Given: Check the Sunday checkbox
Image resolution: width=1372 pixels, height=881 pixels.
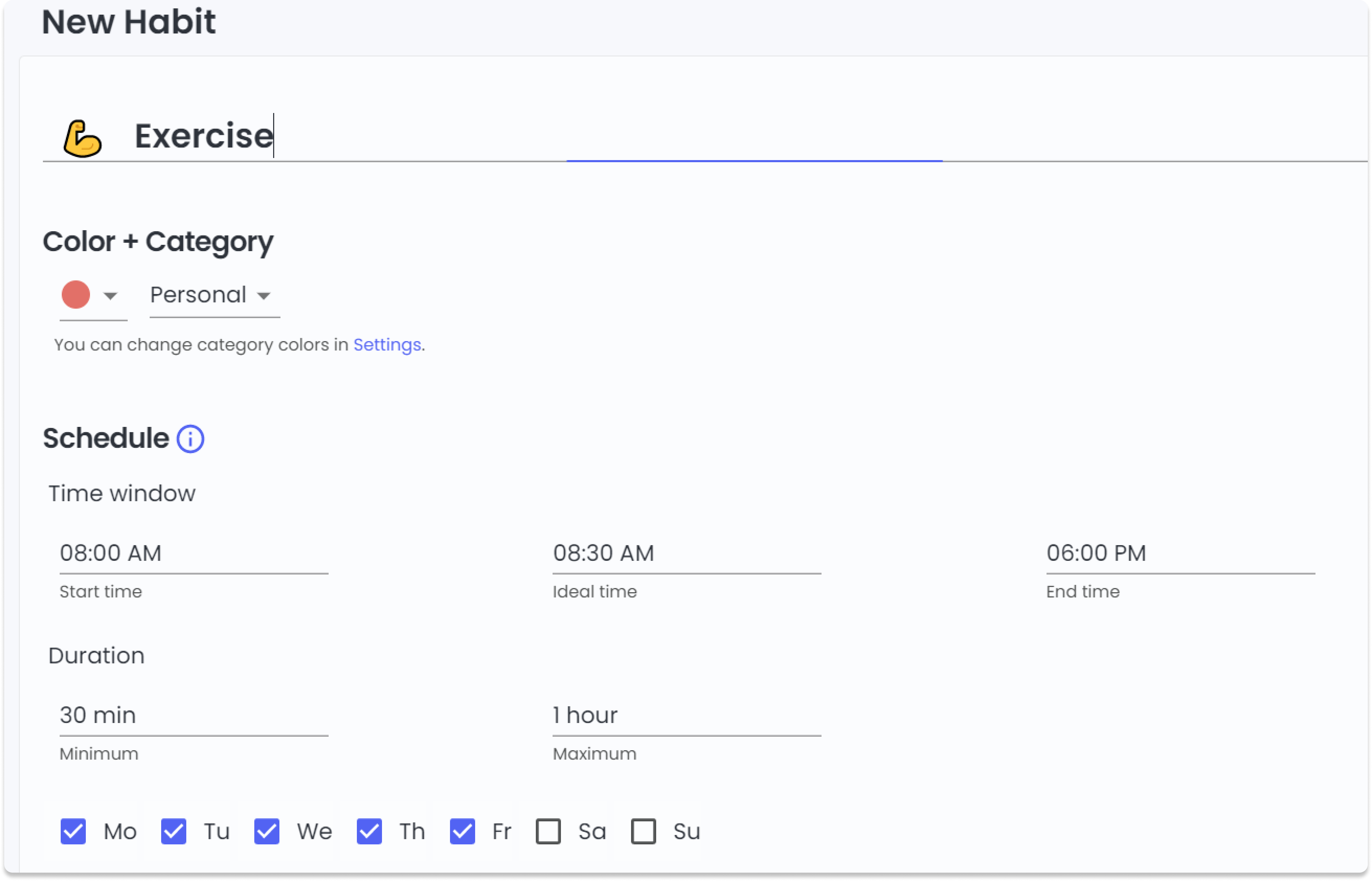Looking at the screenshot, I should (643, 831).
